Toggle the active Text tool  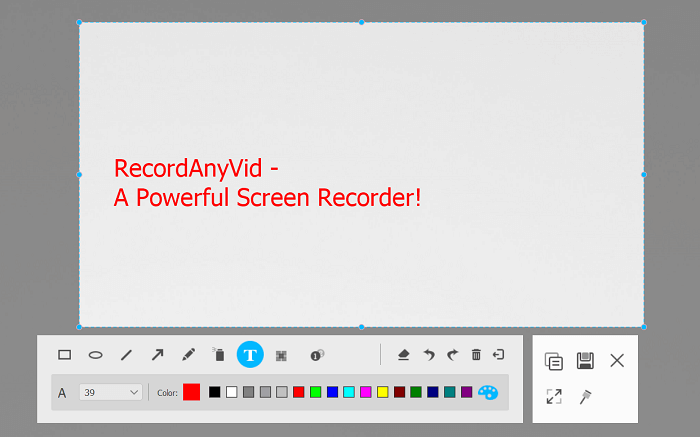(x=250, y=355)
